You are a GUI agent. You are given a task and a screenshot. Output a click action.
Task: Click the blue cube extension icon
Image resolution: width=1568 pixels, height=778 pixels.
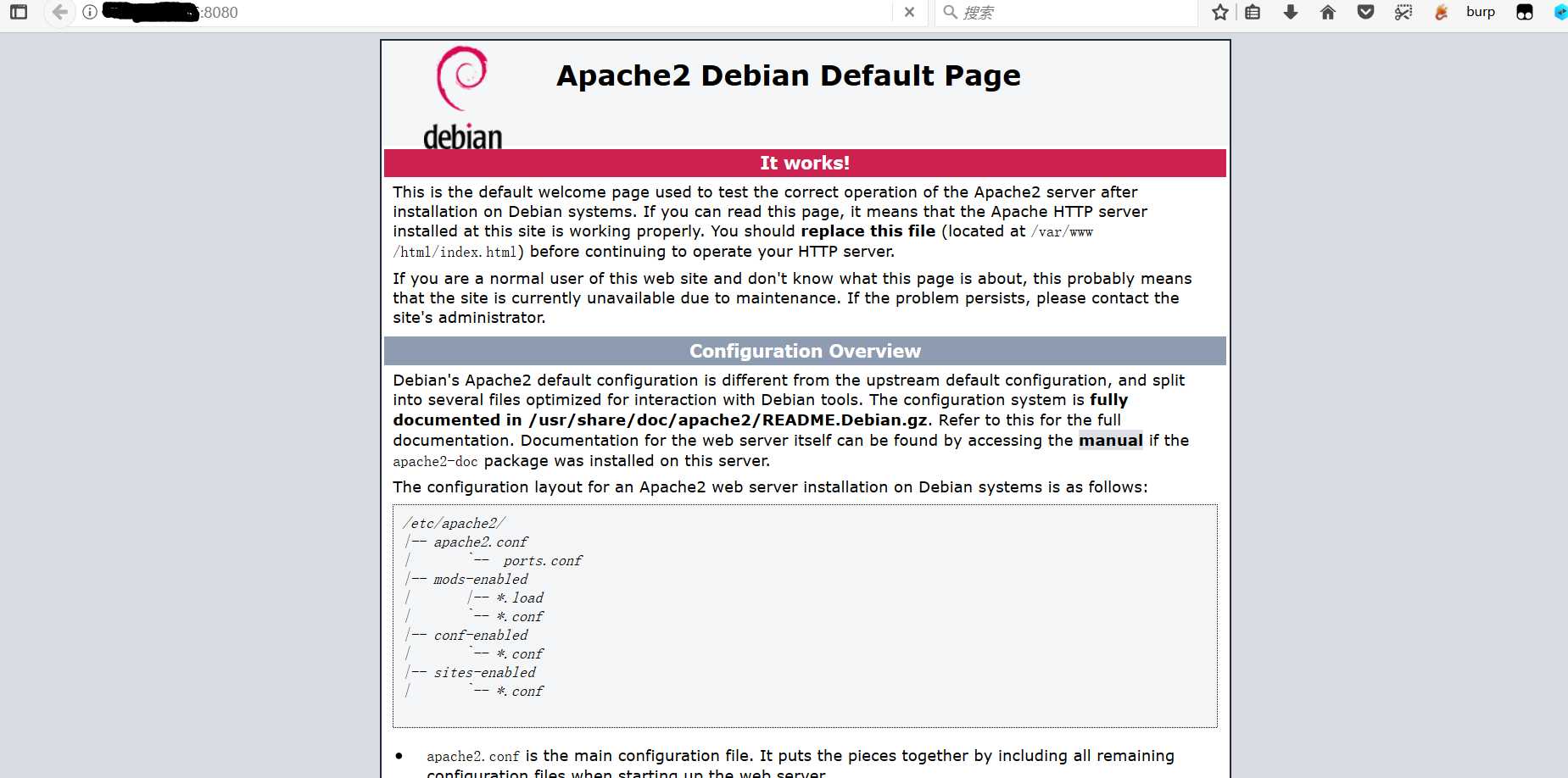(1560, 12)
